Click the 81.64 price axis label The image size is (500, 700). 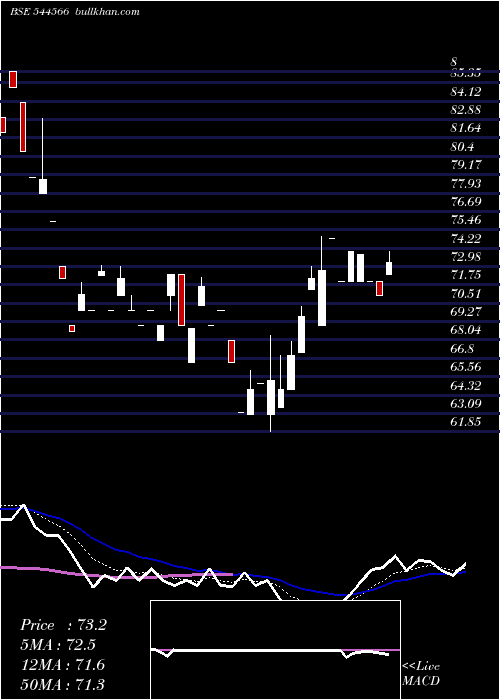point(466,129)
